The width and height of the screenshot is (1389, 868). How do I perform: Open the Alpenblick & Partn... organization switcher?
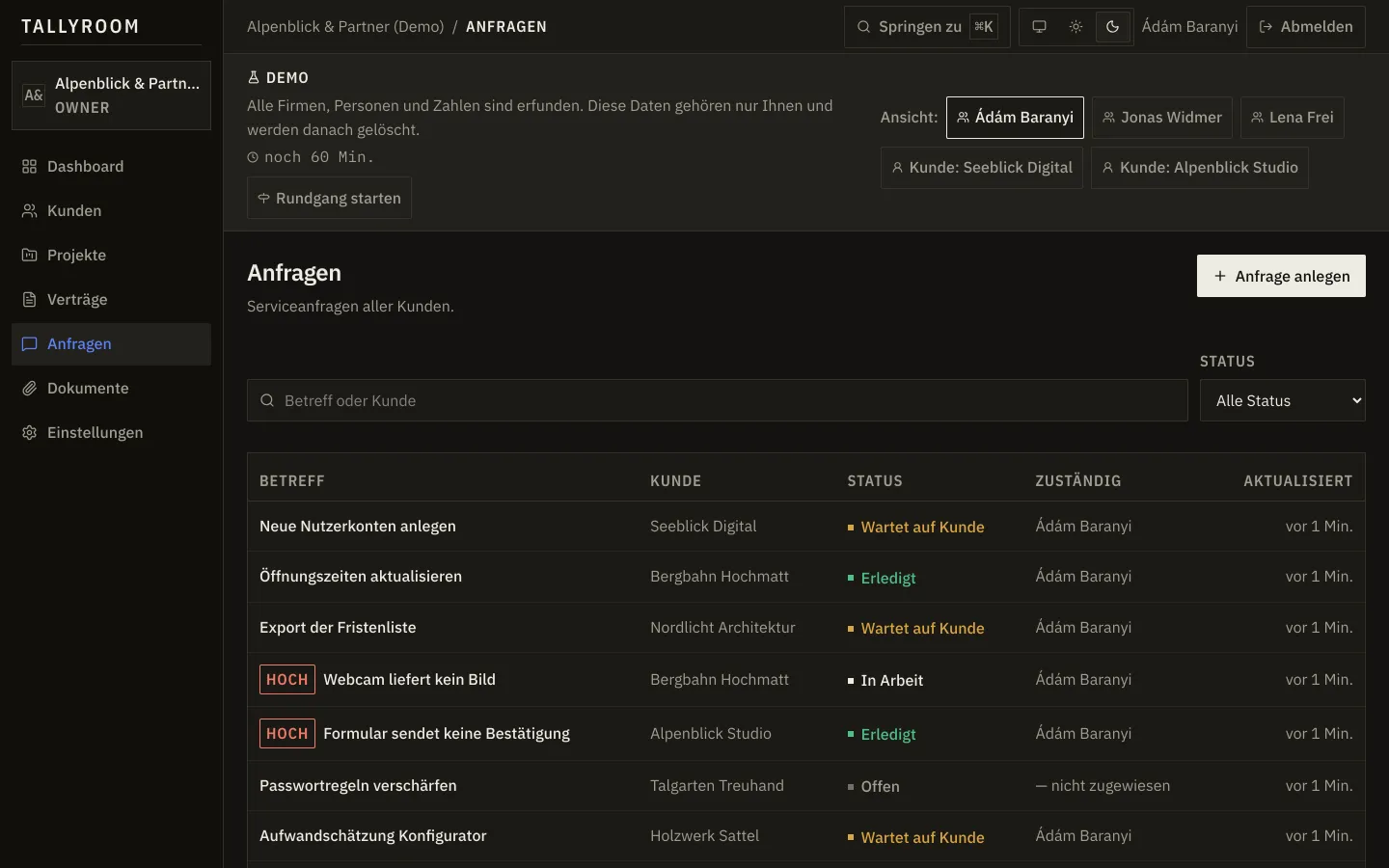click(111, 95)
